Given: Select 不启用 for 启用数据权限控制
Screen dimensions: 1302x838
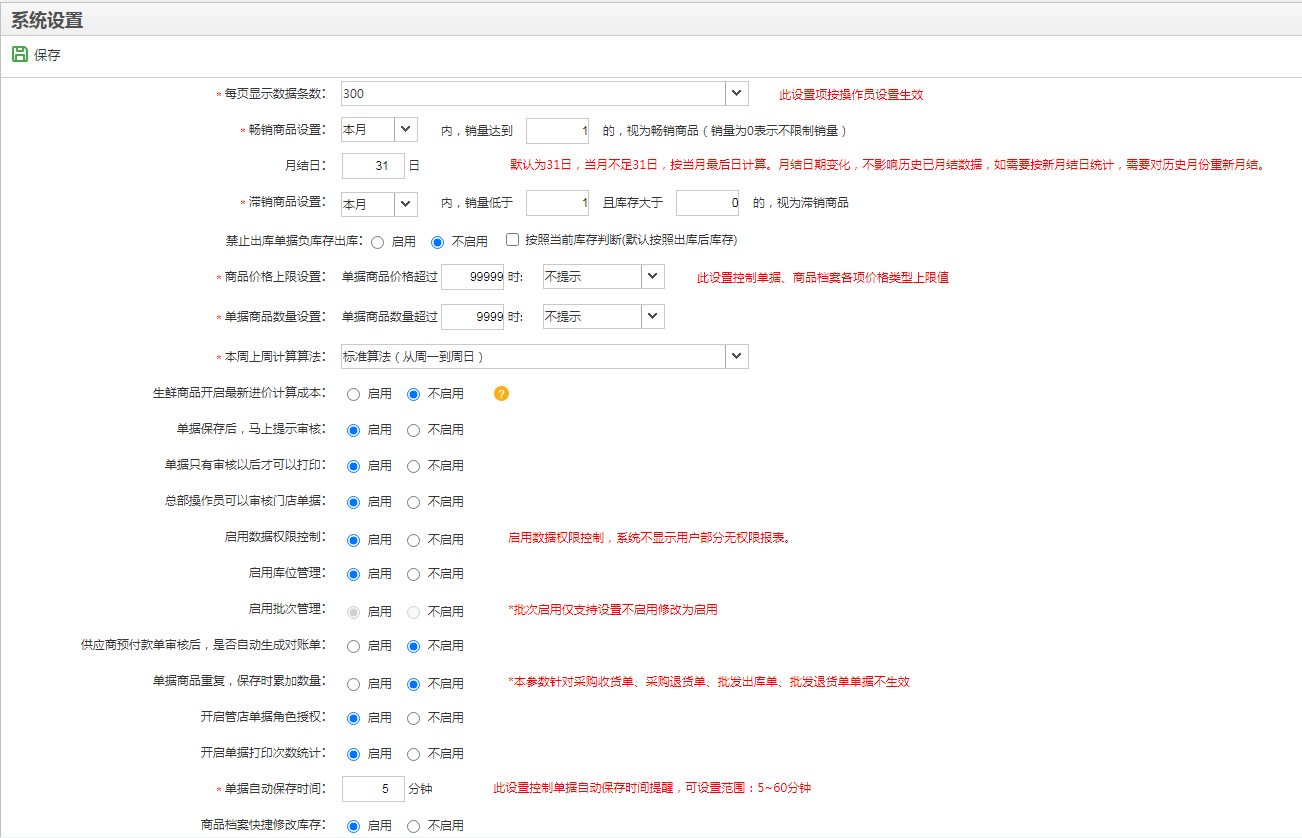Looking at the screenshot, I should (x=414, y=540).
